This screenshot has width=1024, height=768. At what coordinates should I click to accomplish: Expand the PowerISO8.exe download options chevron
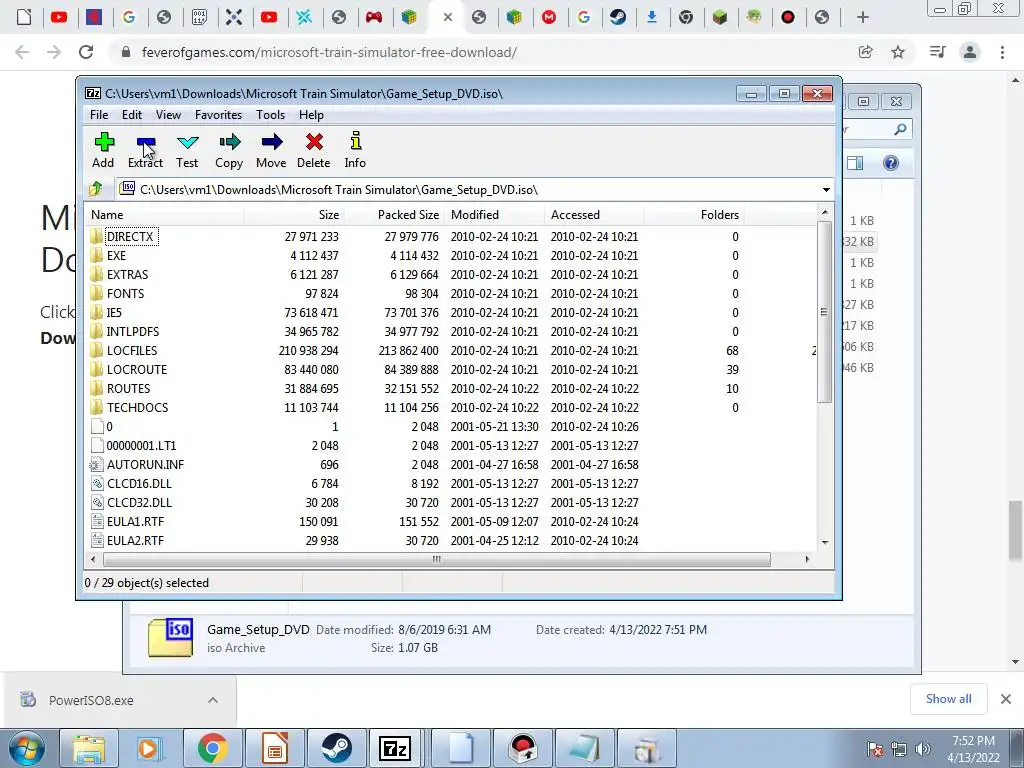213,700
